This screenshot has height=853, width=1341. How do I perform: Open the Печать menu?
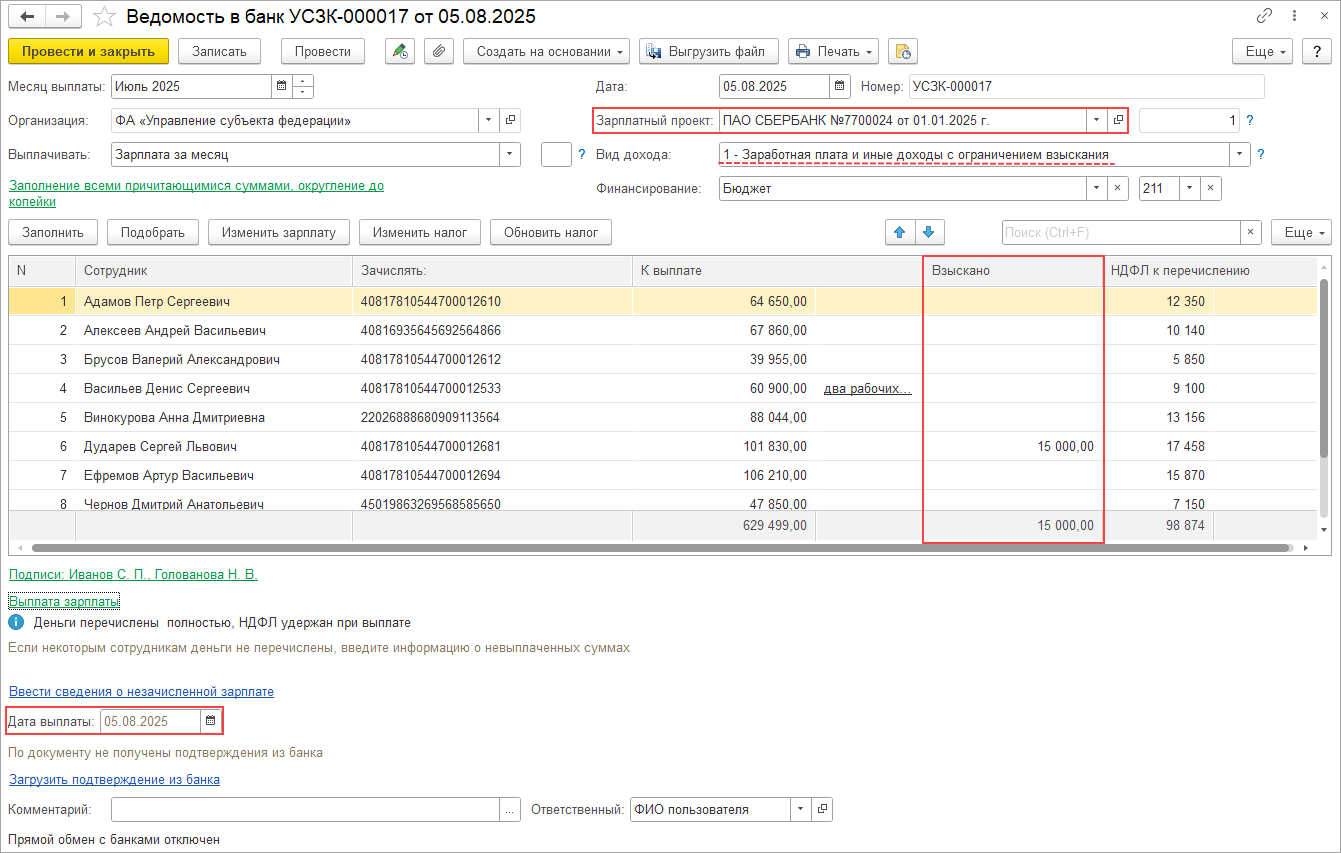point(833,51)
